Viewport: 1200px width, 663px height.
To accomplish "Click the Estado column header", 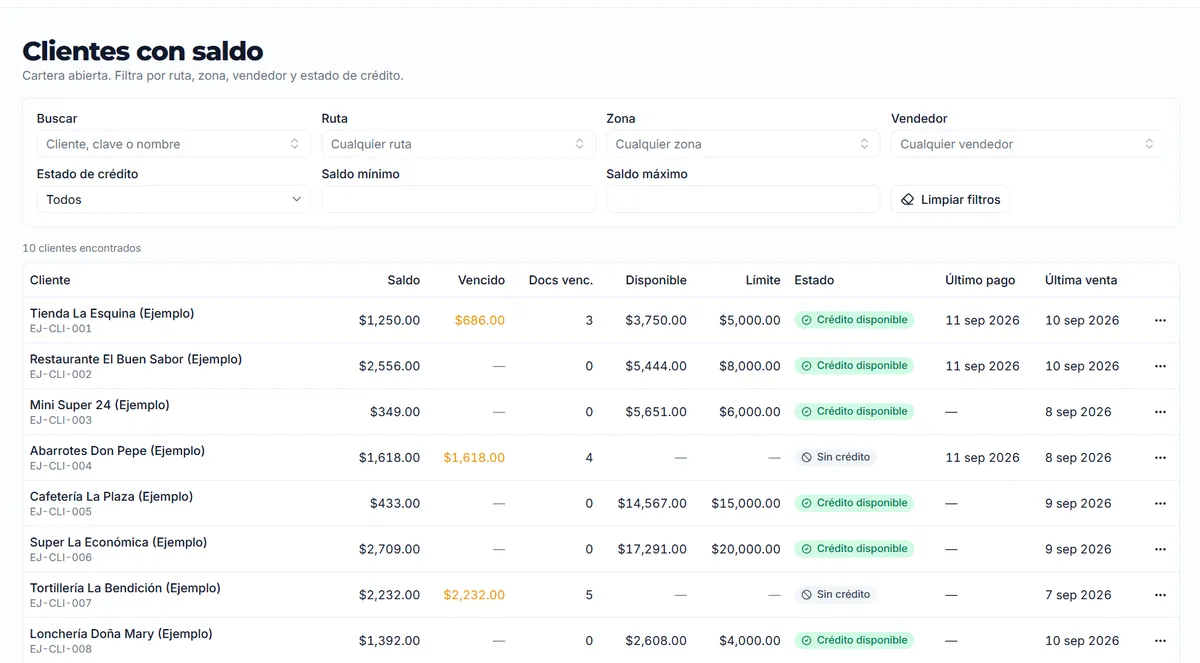I will click(814, 281).
